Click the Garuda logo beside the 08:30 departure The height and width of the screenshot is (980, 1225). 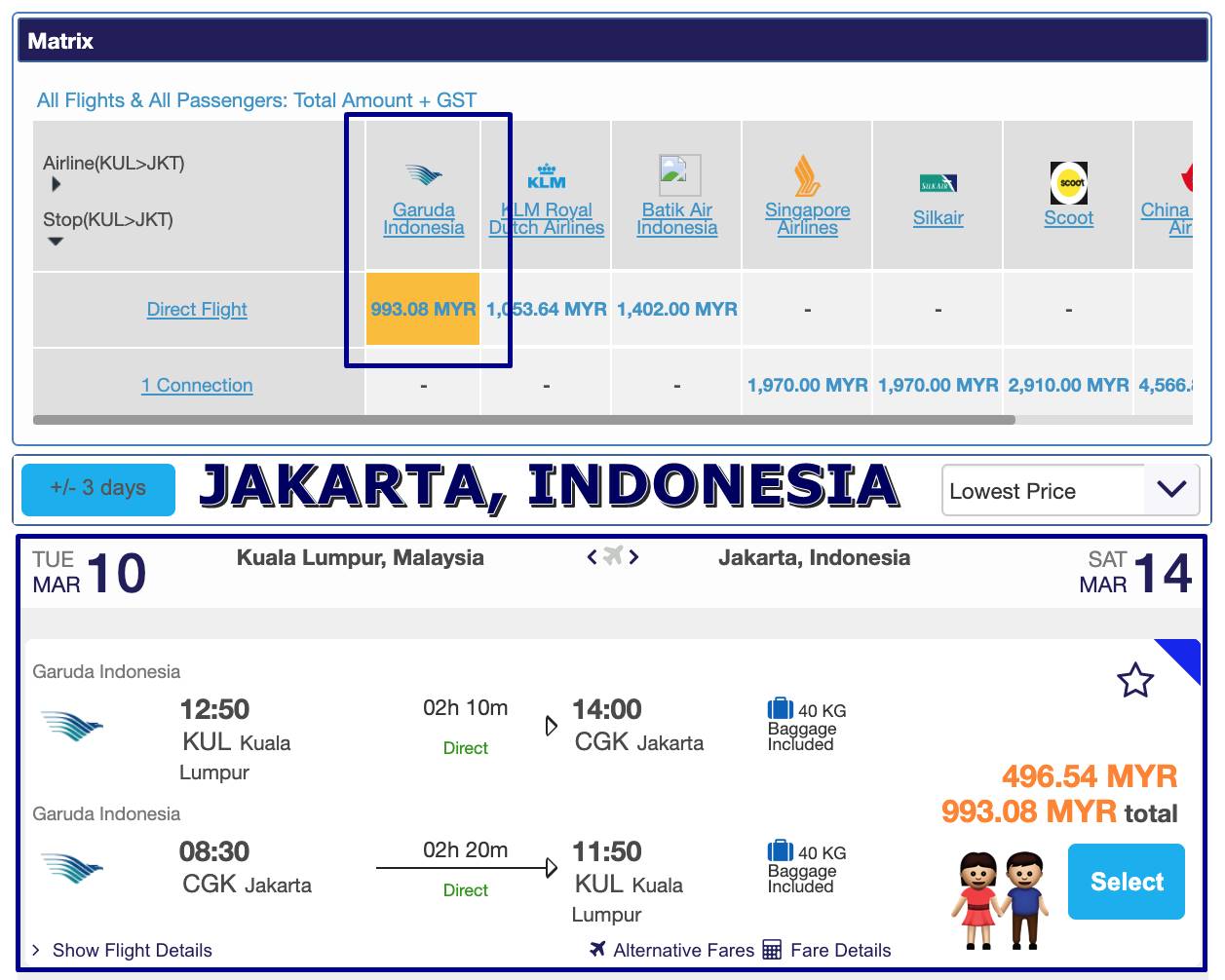72,869
